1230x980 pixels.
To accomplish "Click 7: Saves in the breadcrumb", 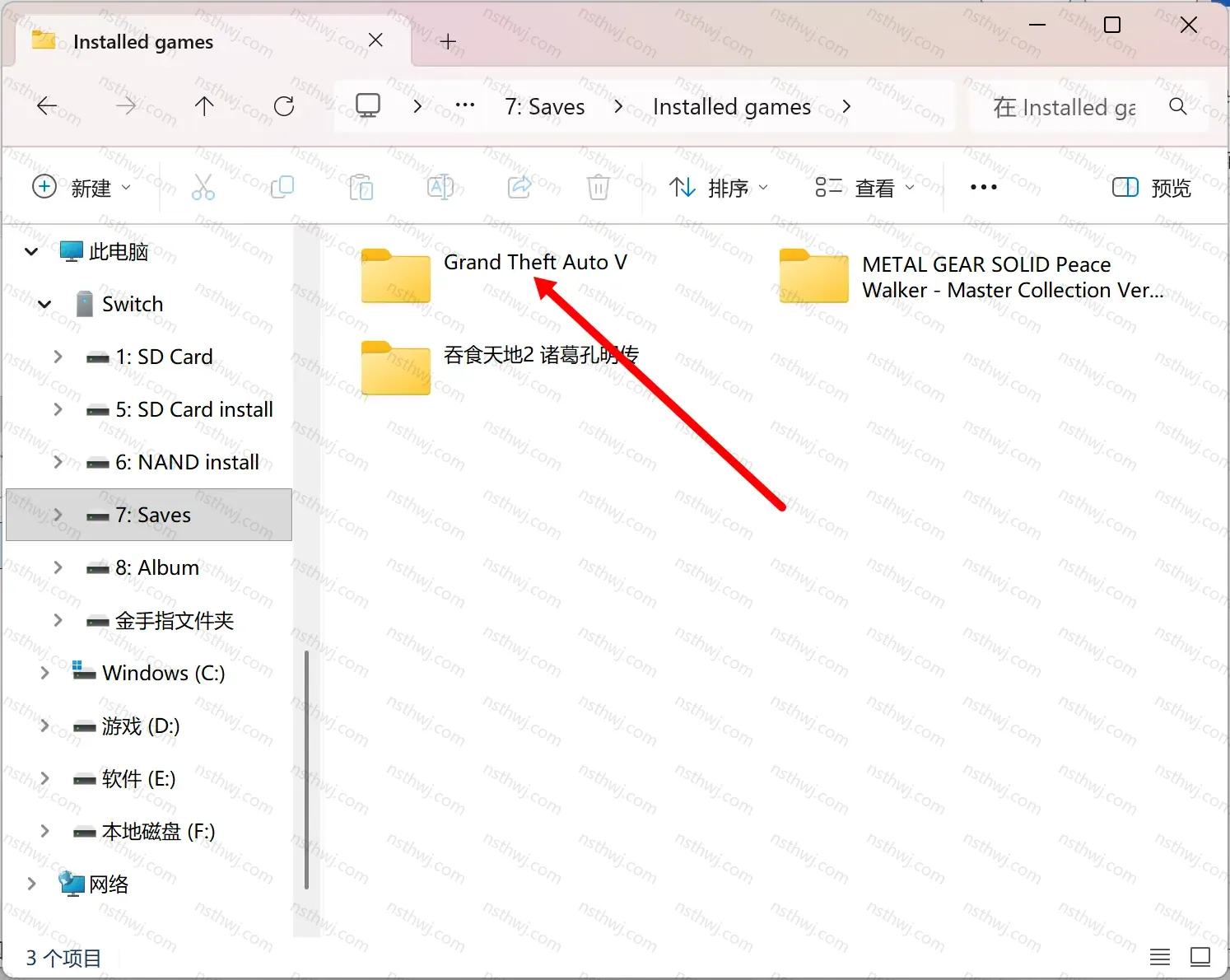I will click(x=545, y=107).
